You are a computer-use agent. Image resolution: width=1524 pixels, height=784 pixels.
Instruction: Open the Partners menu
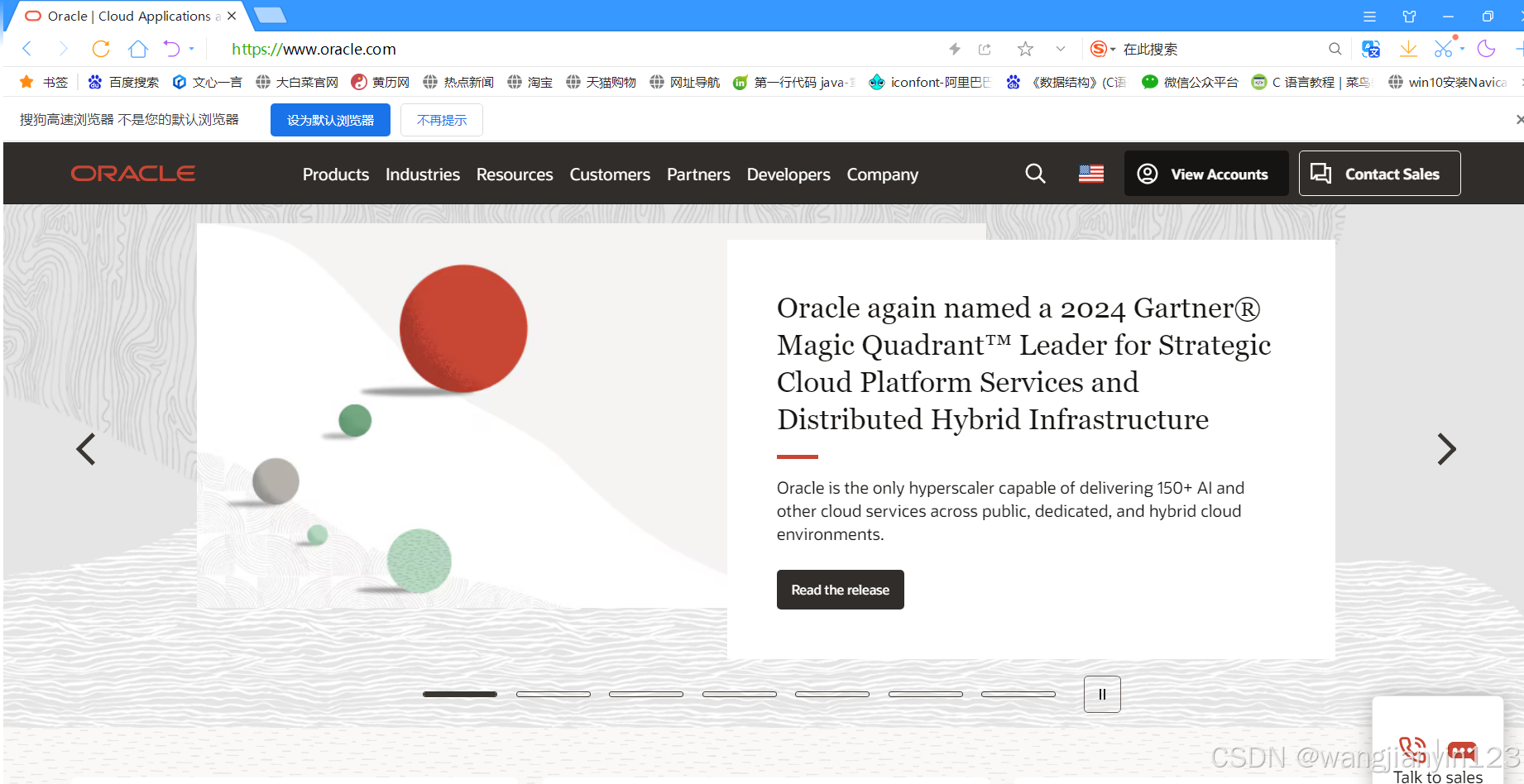tap(698, 174)
